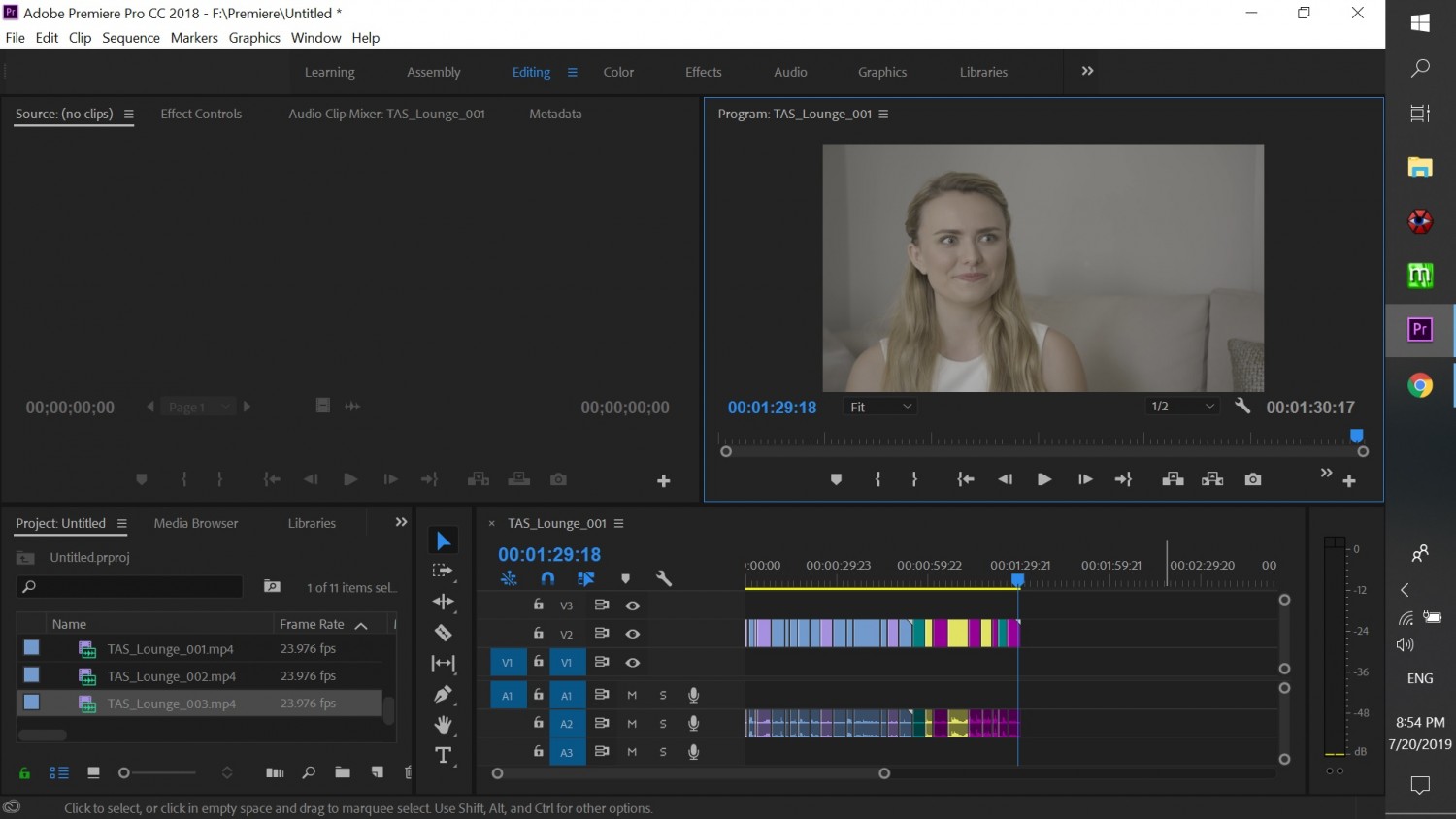Open the Fit zoom level dropdown
1456x819 pixels.
pos(880,407)
